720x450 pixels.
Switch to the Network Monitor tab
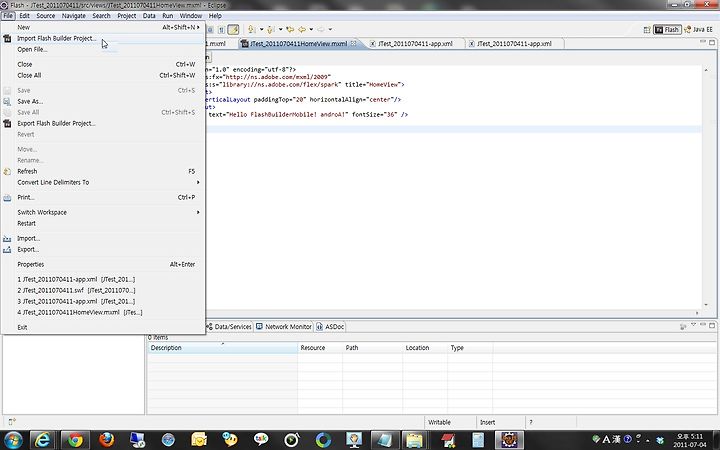coord(284,327)
